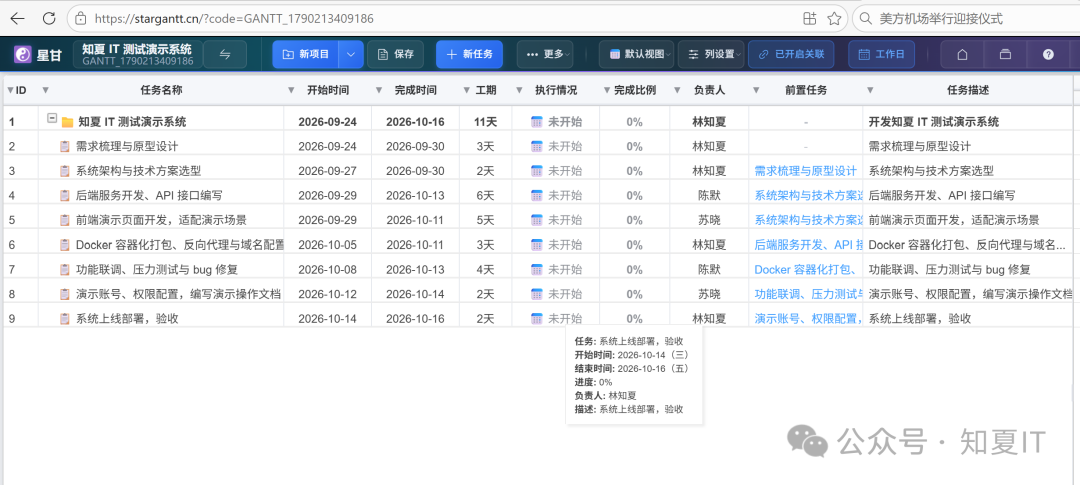Open filter arrow for 完成比例 column
1080x485 pixels.
coord(607,90)
